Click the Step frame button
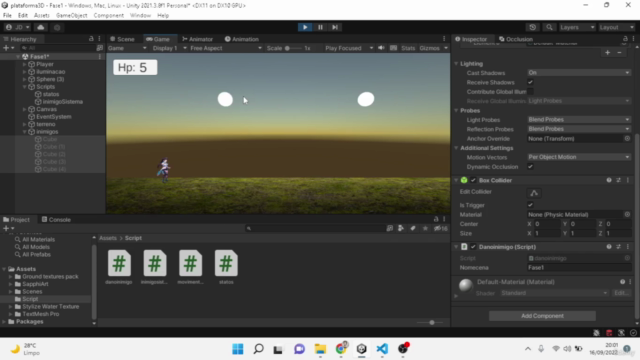This screenshot has height=360, width=640. (x=335, y=27)
